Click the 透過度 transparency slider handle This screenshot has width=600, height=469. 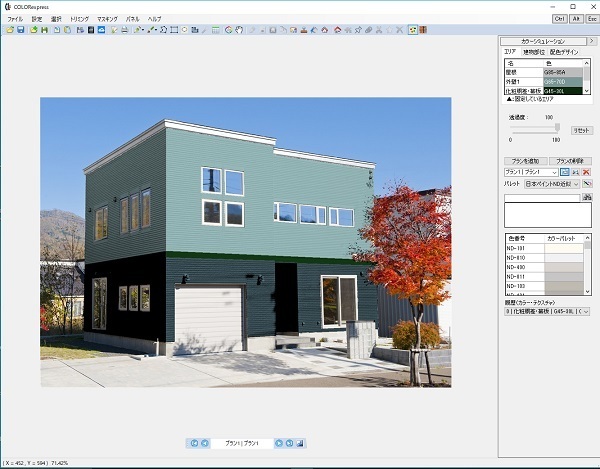point(557,128)
